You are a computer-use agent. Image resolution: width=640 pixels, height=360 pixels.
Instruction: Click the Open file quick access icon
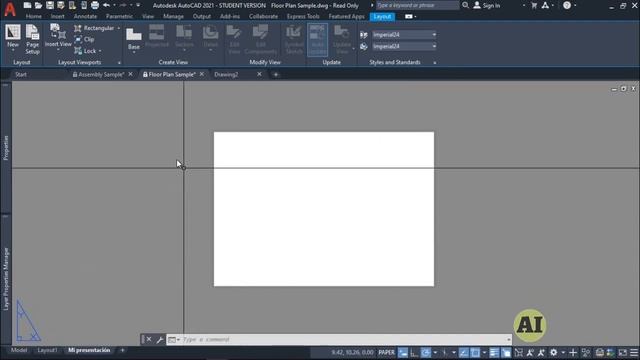38,5
